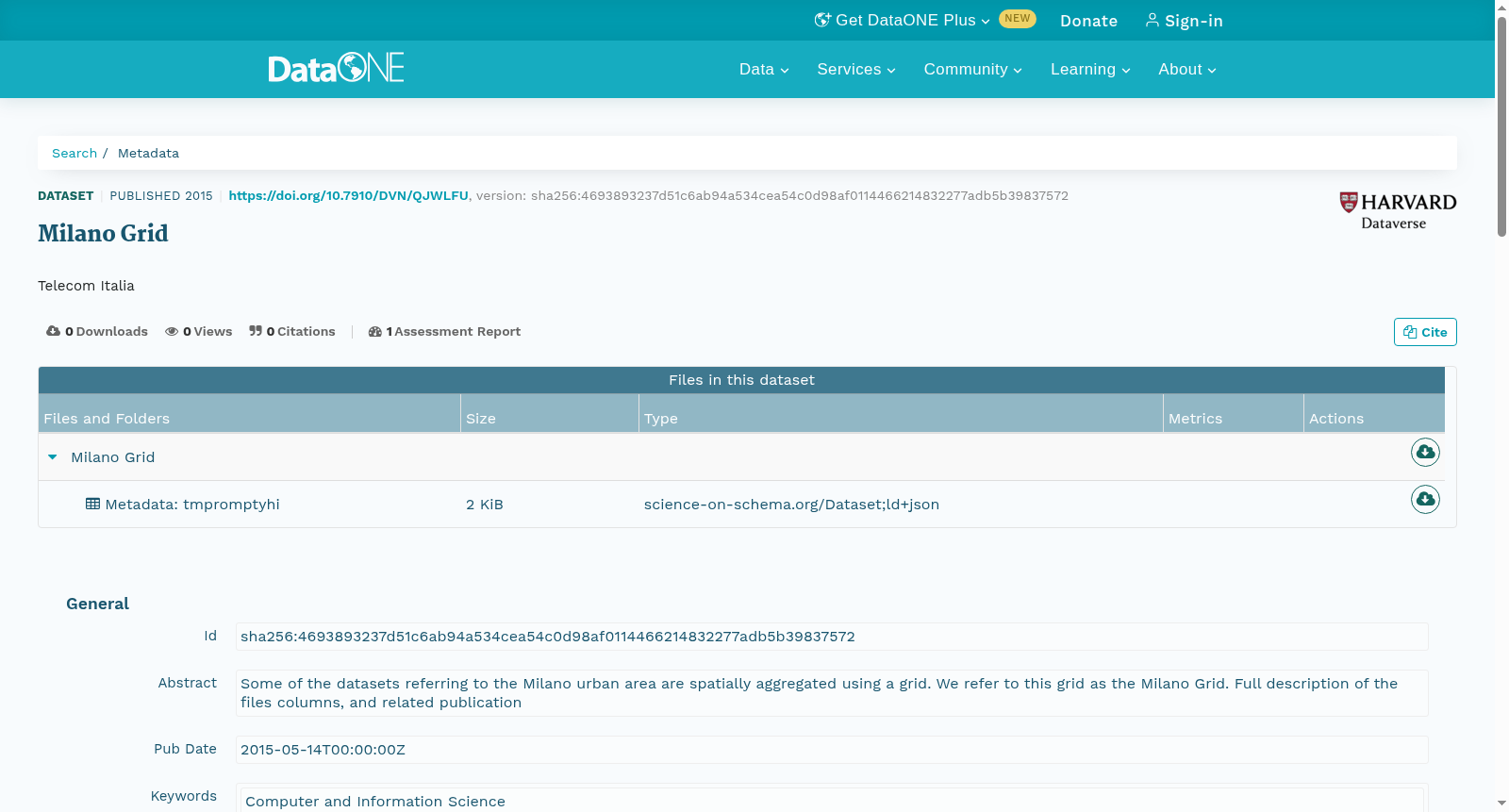Click the Abstract text field
Image resolution: width=1509 pixels, height=812 pixels.
(832, 693)
